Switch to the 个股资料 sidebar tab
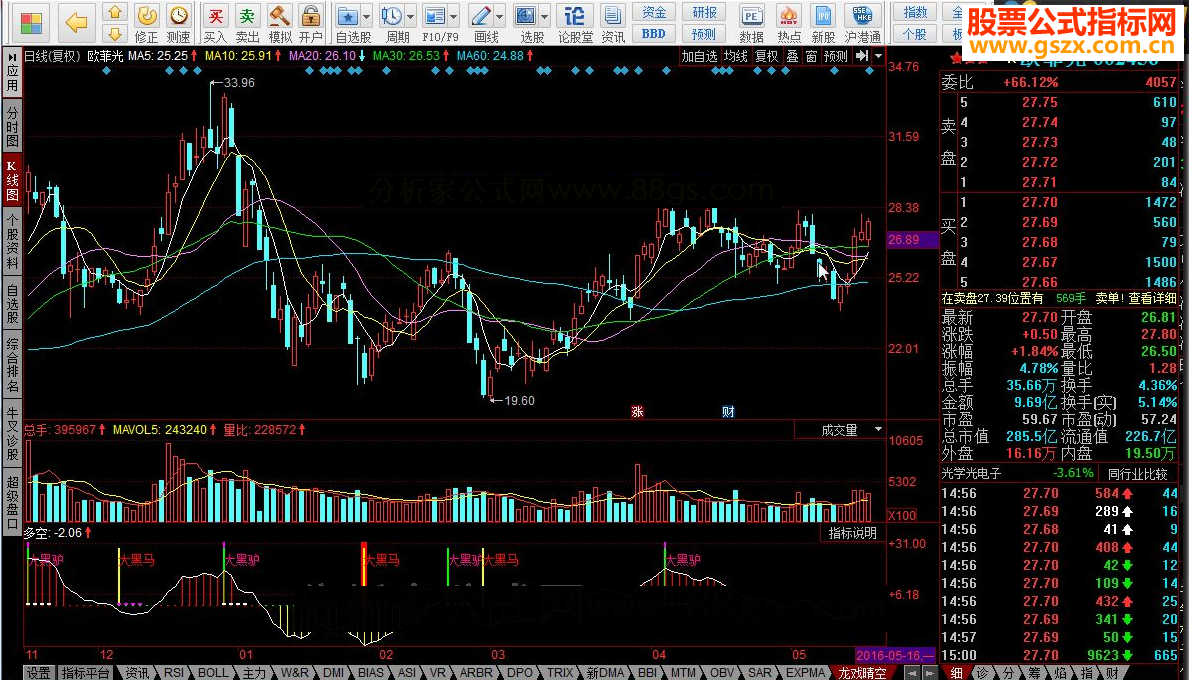Image resolution: width=1189 pixels, height=680 pixels. tap(12, 241)
